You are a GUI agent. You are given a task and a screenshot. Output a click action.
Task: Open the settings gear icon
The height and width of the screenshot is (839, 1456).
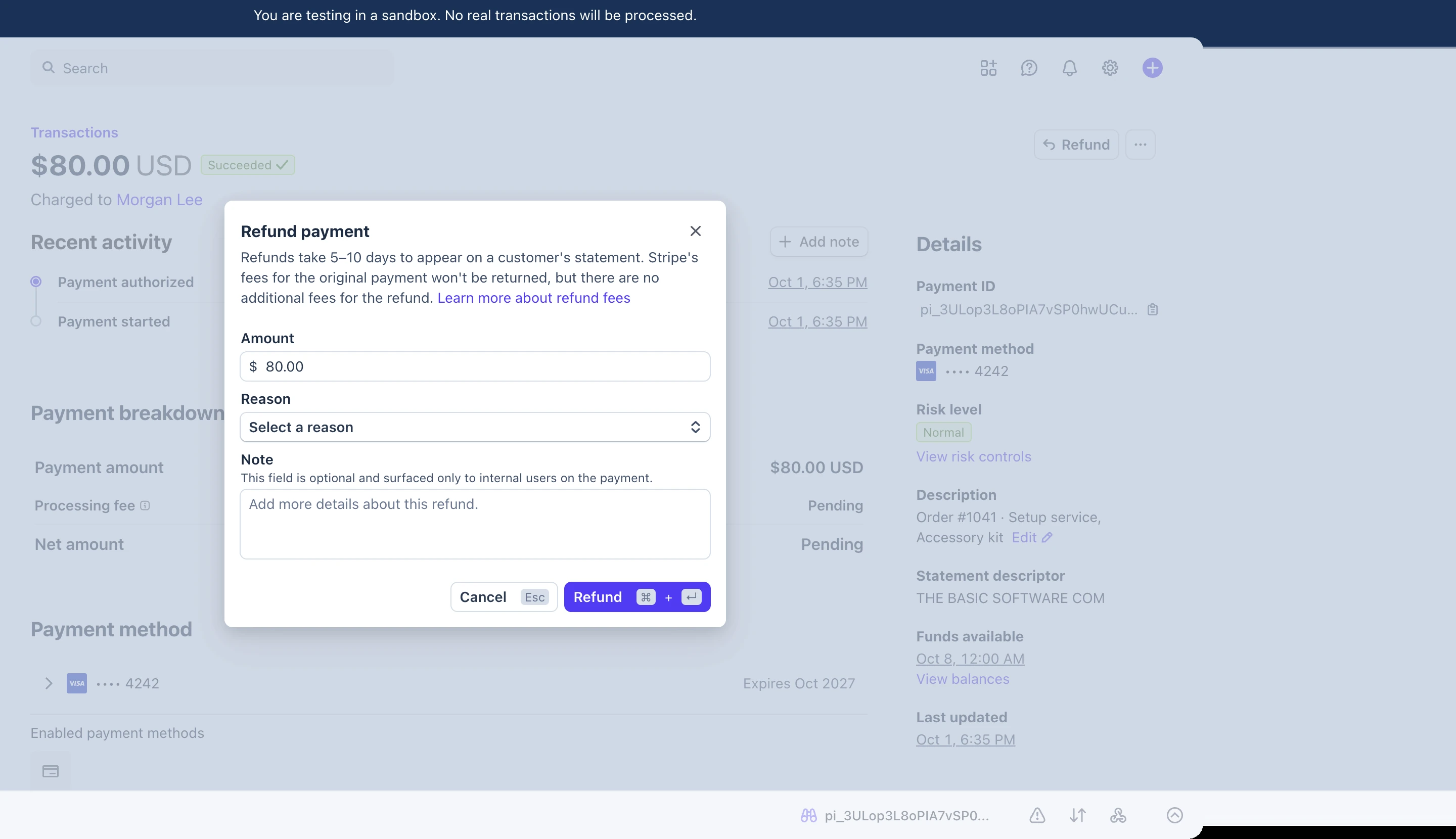pos(1110,68)
